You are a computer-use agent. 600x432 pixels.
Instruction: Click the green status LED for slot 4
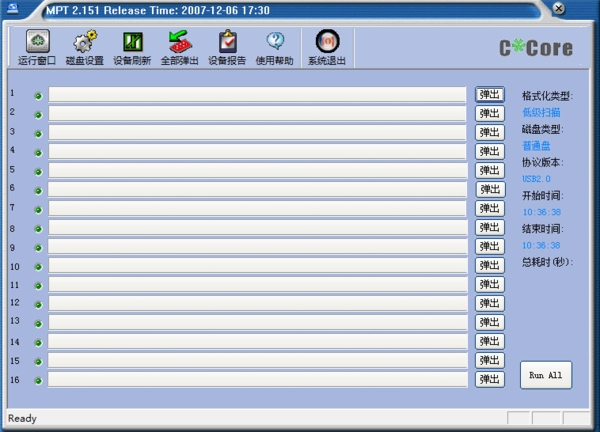tap(38, 153)
